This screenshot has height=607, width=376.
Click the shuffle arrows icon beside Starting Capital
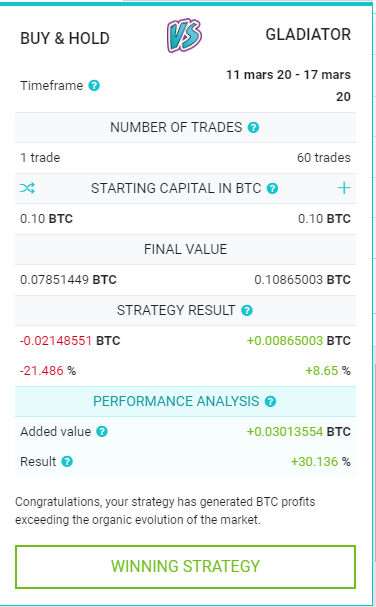tap(27, 188)
